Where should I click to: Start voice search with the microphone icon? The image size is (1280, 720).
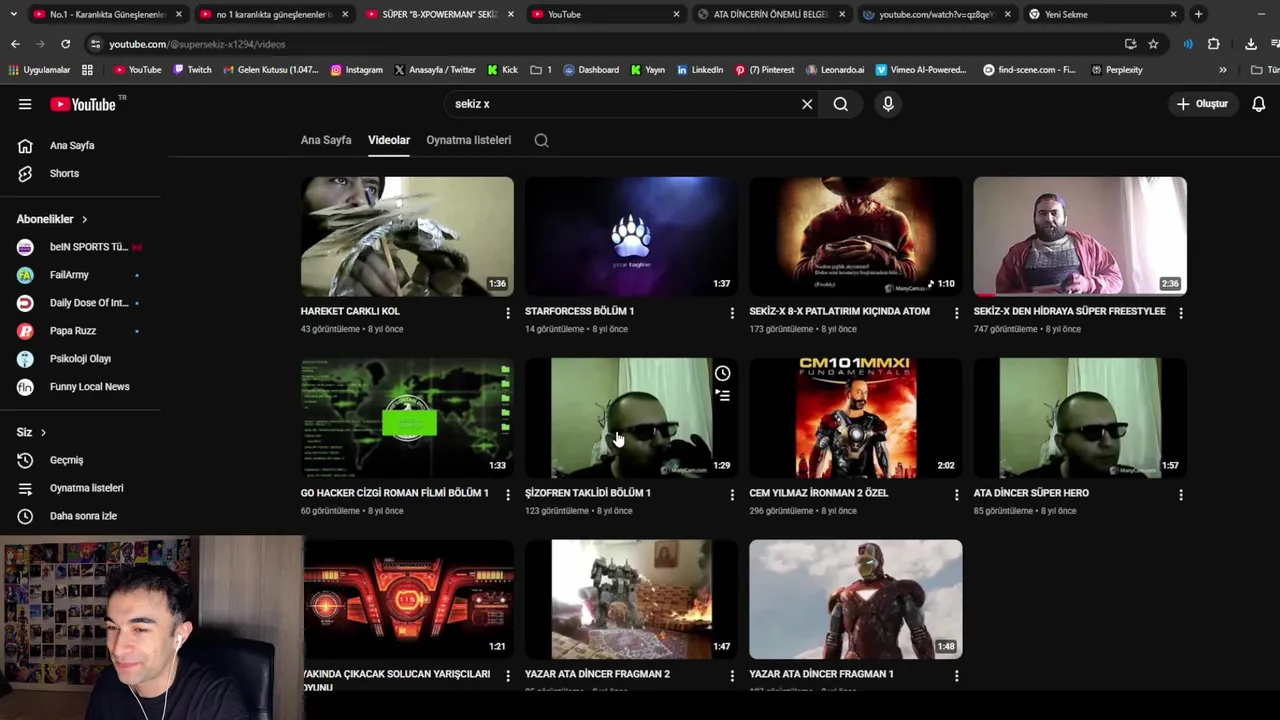point(888,104)
